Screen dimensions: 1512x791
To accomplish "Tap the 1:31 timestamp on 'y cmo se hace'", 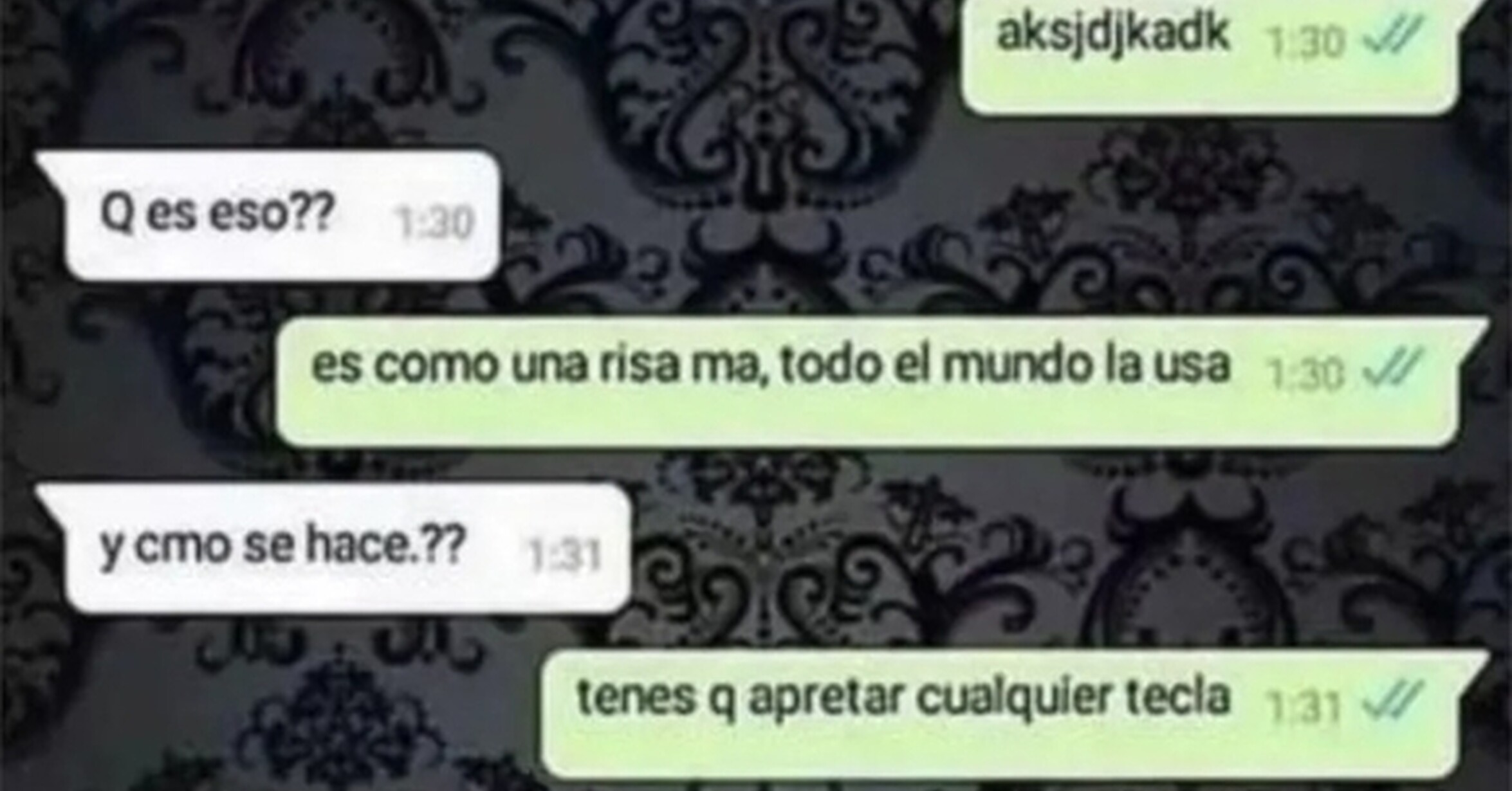I will tap(564, 556).
